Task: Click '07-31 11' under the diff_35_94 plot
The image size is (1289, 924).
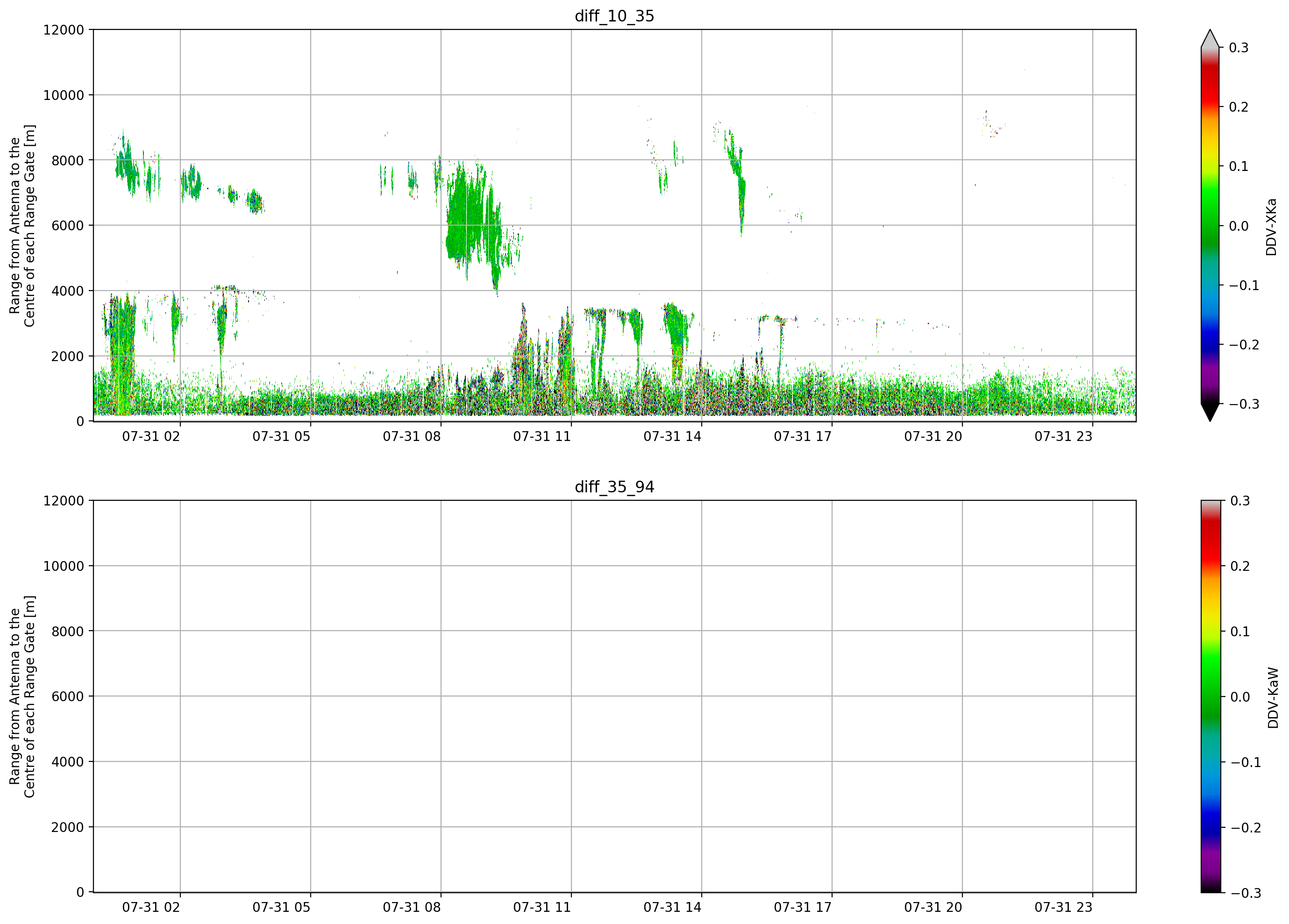Action: pyautogui.click(x=542, y=908)
